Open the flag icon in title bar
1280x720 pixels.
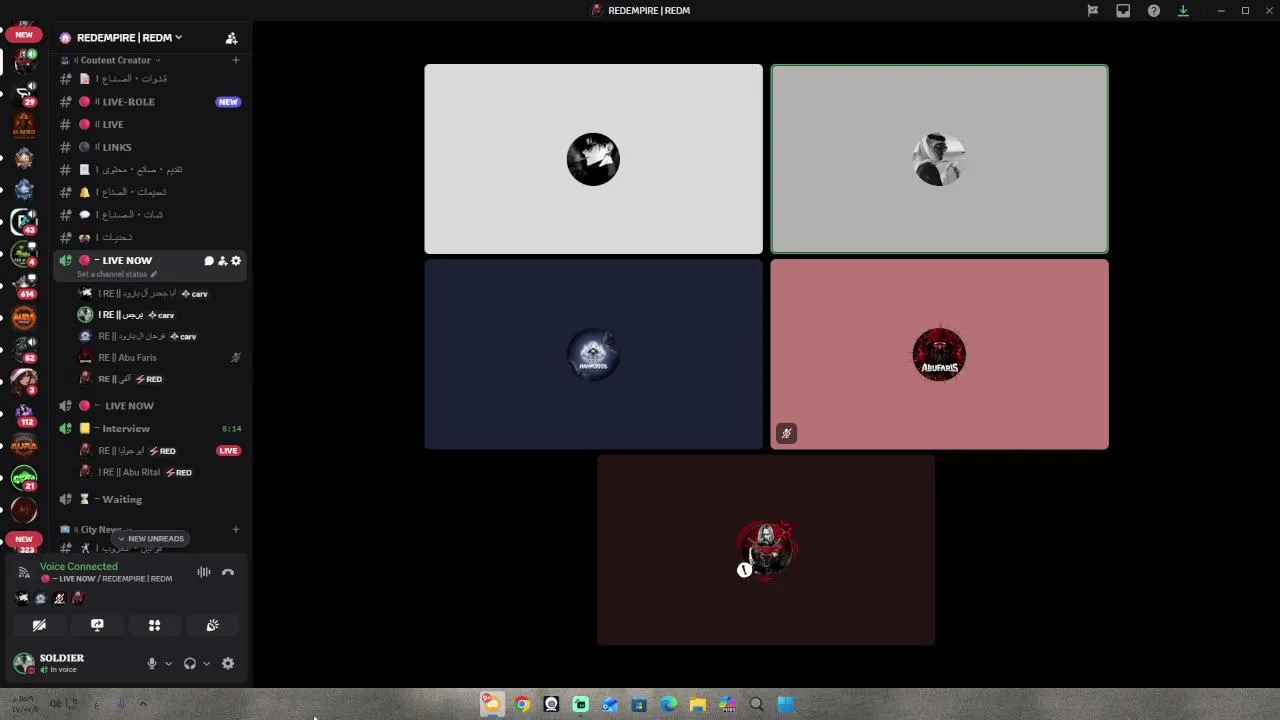(1093, 11)
